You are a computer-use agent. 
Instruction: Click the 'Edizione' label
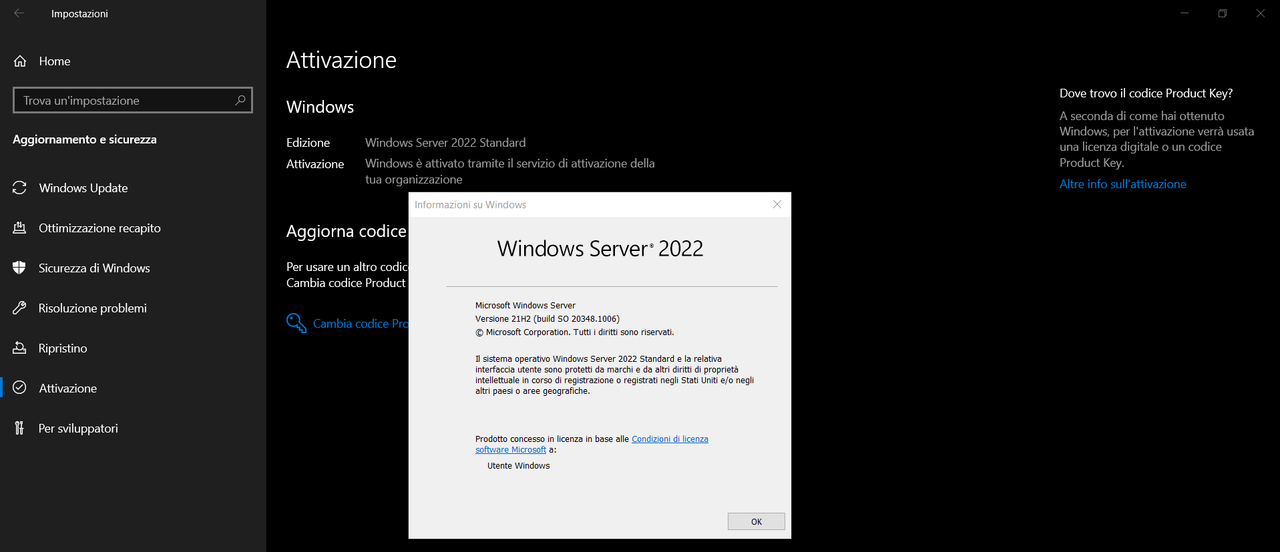point(308,143)
